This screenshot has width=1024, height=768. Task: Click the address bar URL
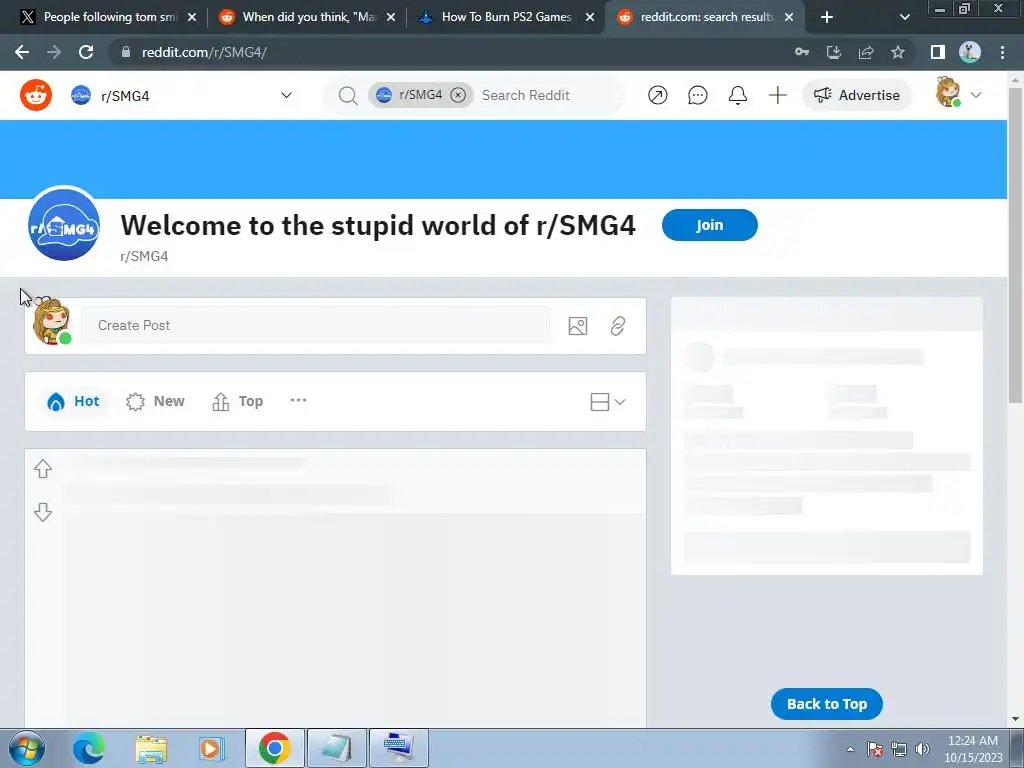pos(204,52)
